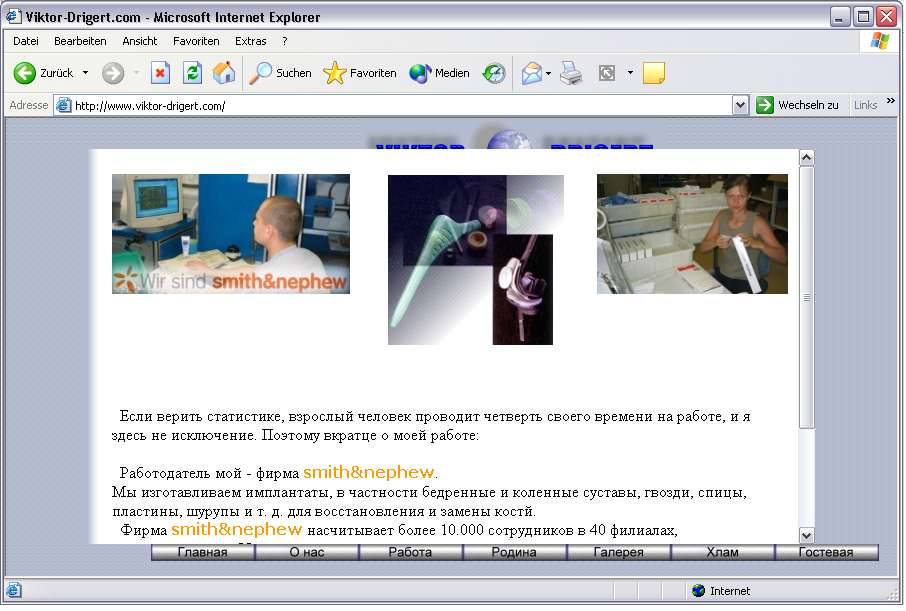Viewport: 906px width, 611px height.
Task: Open Suchen search with the magnifier icon
Action: coord(260,73)
